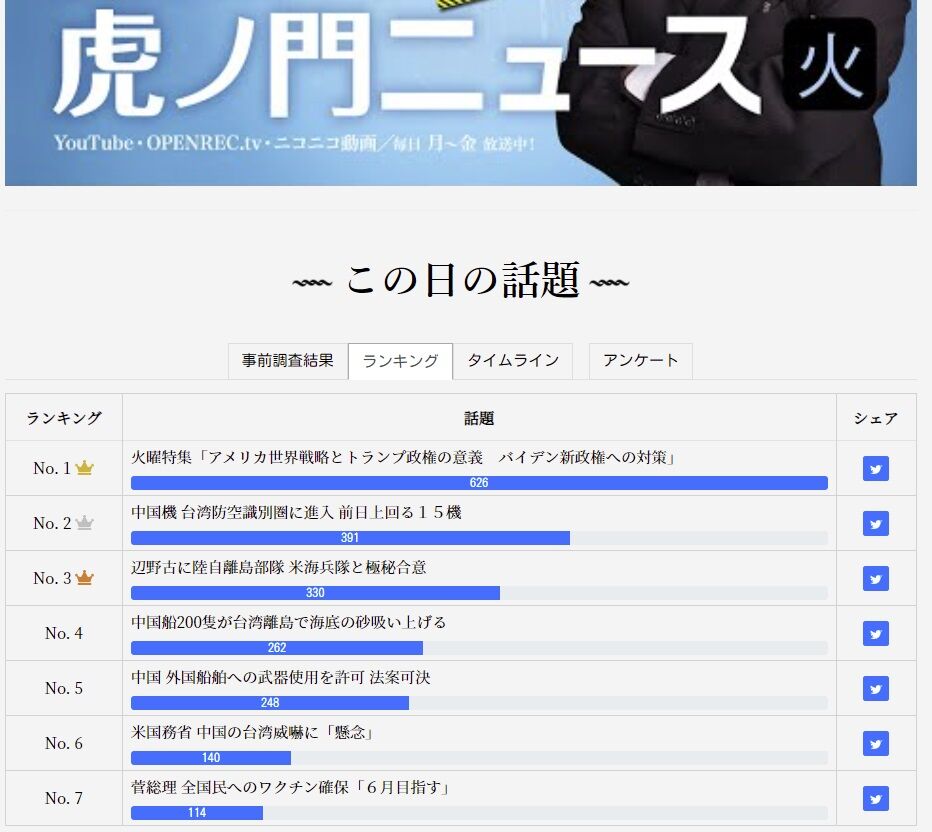This screenshot has height=832, width=932.
Task: Click the 330 vote bar
Action: [315, 593]
